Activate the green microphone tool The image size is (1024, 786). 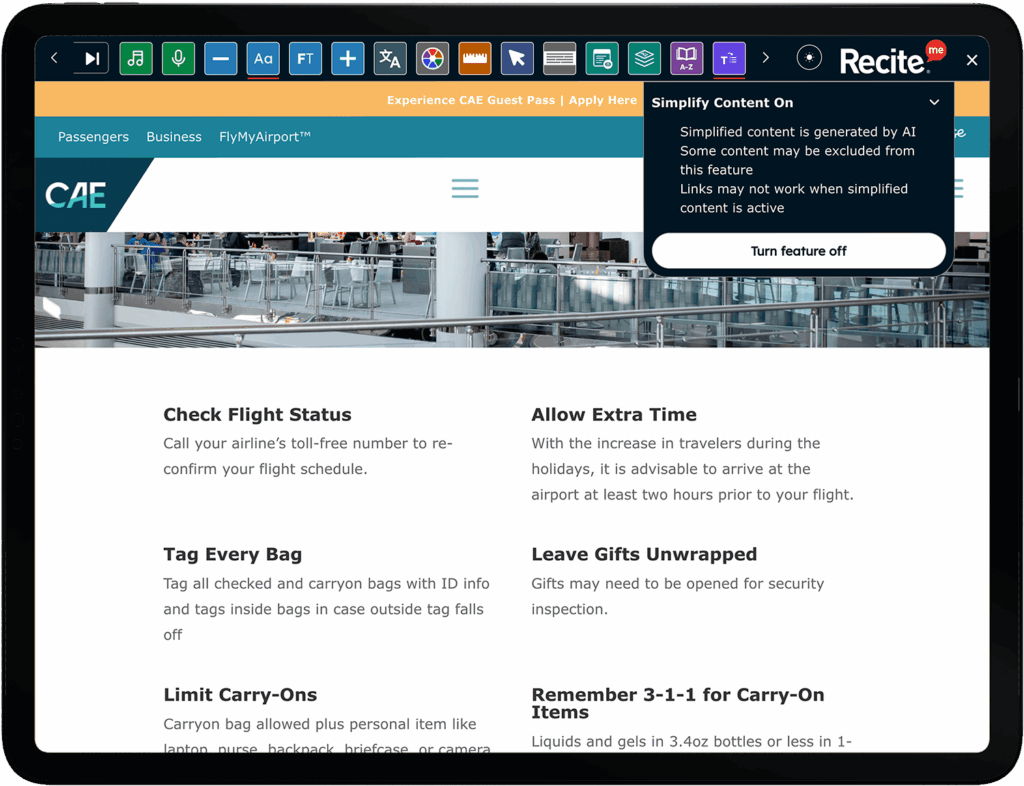point(178,59)
